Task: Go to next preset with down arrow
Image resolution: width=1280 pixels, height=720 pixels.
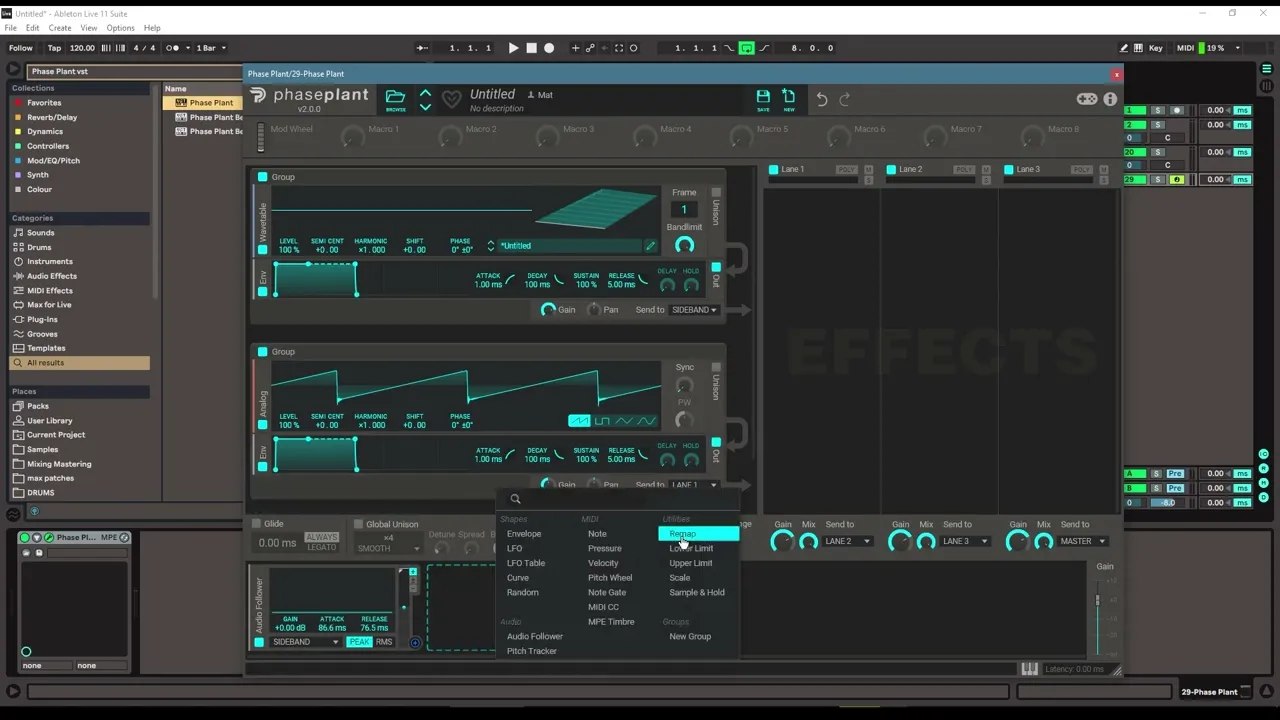Action: [425, 106]
